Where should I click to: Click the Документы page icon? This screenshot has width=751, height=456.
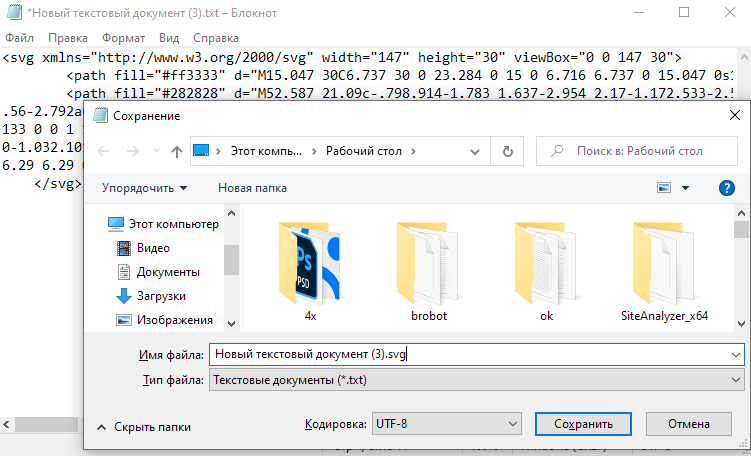click(x=124, y=272)
